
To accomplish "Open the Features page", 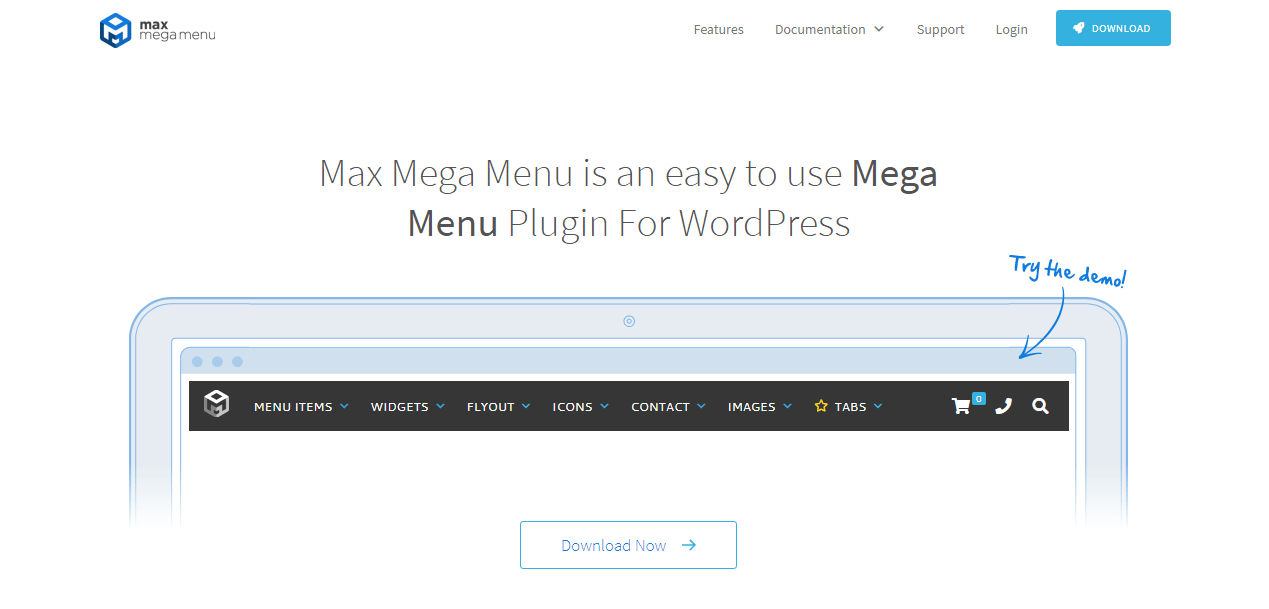I will (x=718, y=30).
